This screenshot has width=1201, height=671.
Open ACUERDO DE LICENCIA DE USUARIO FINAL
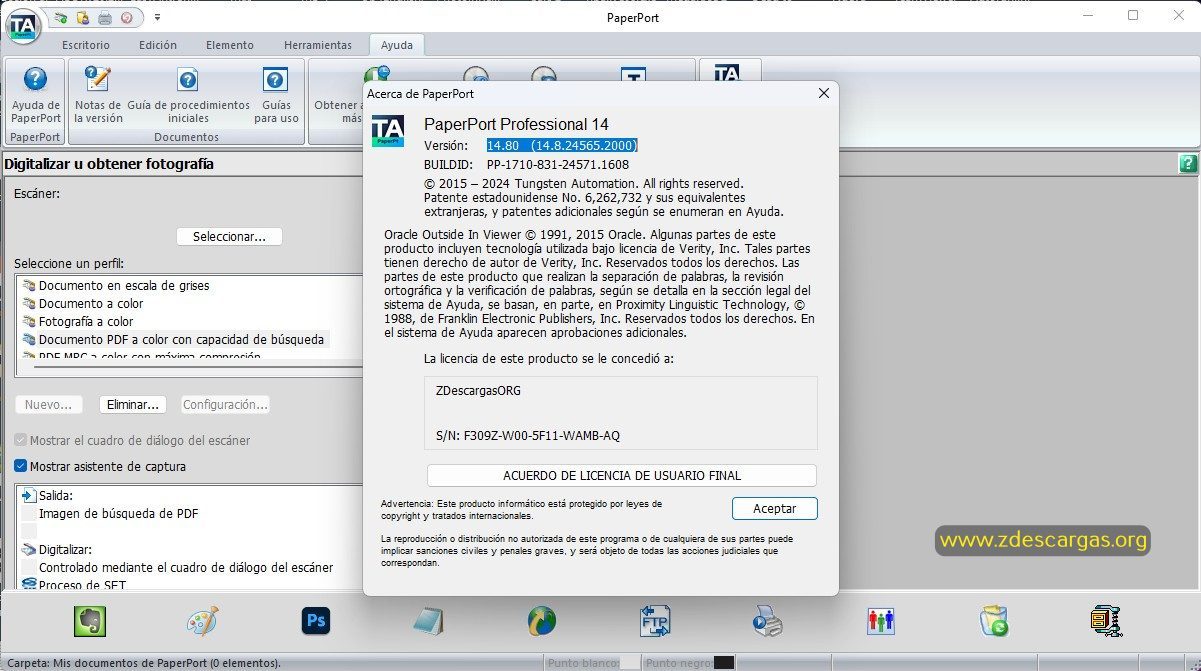(622, 476)
